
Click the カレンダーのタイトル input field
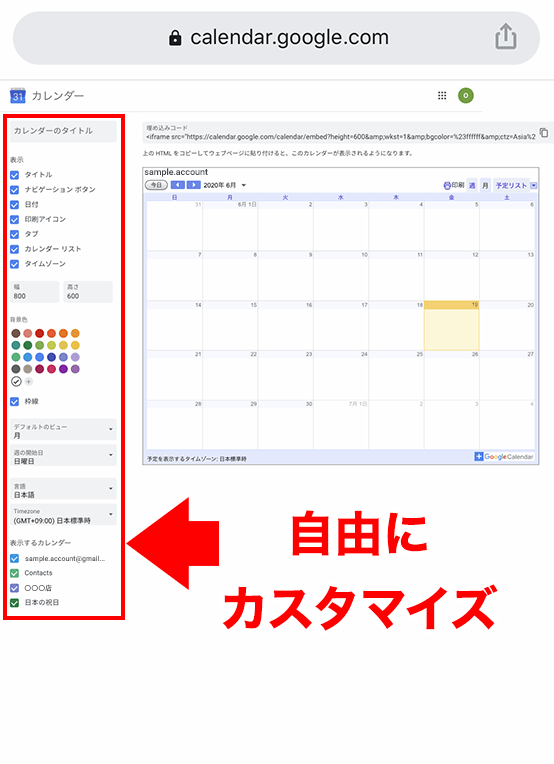(x=63, y=131)
